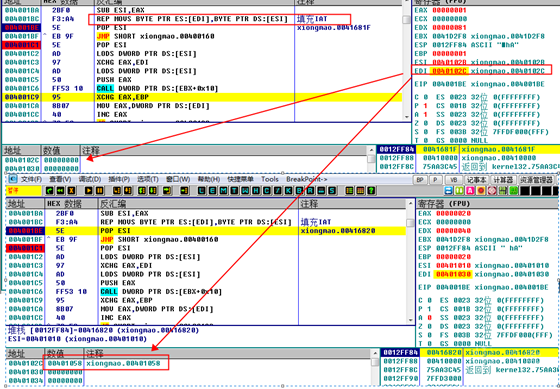The image size is (560, 389).
Task: Open the 查看(V) menu
Action: click(60, 179)
